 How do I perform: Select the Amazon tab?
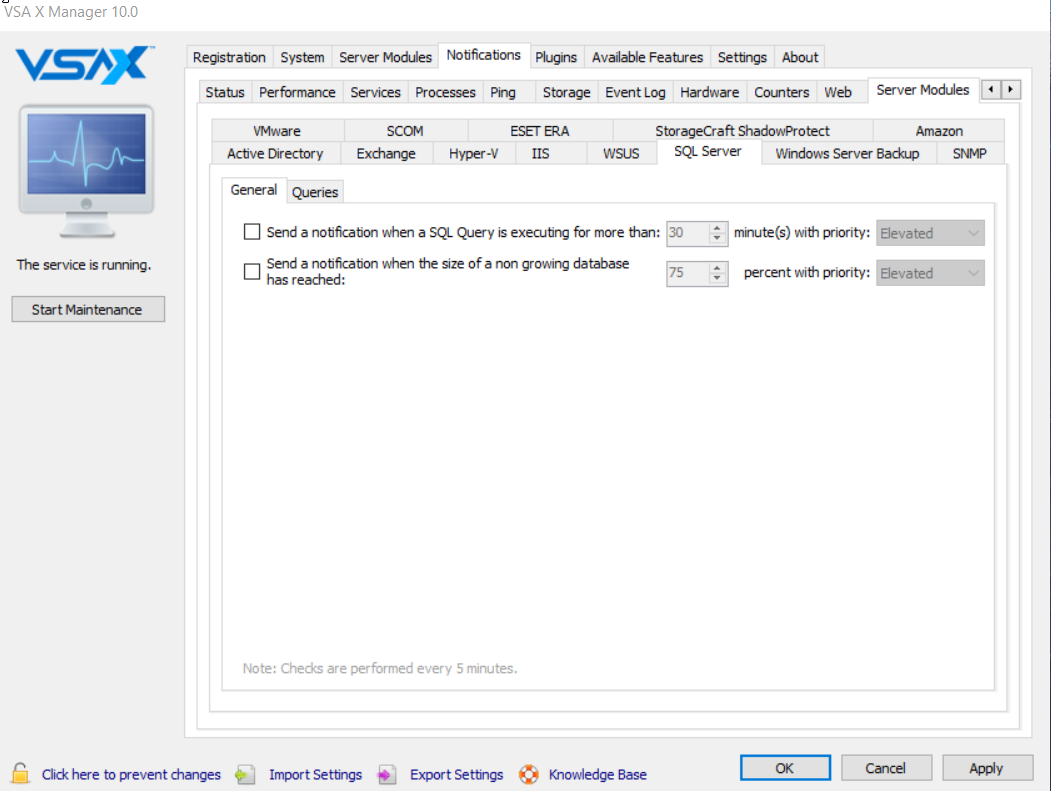(x=939, y=131)
